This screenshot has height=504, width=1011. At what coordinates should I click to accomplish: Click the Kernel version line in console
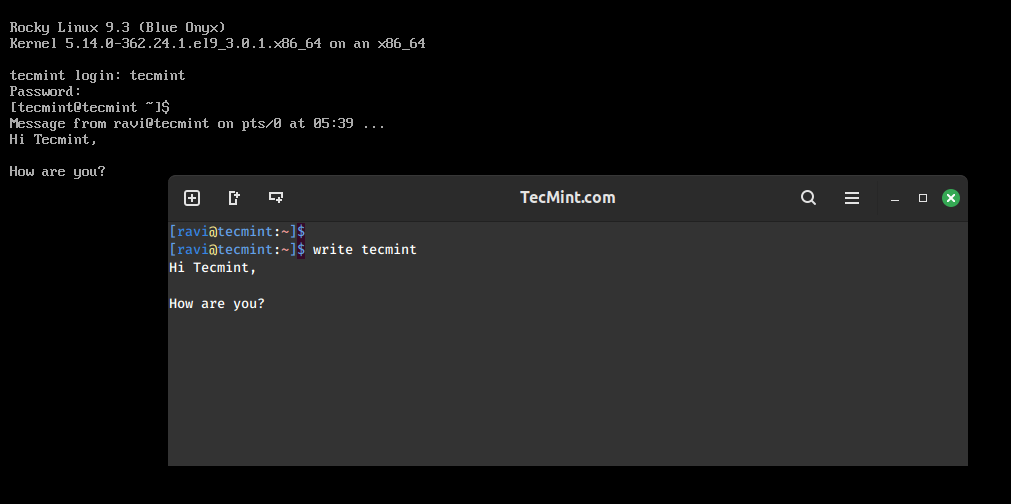pyautogui.click(x=217, y=44)
